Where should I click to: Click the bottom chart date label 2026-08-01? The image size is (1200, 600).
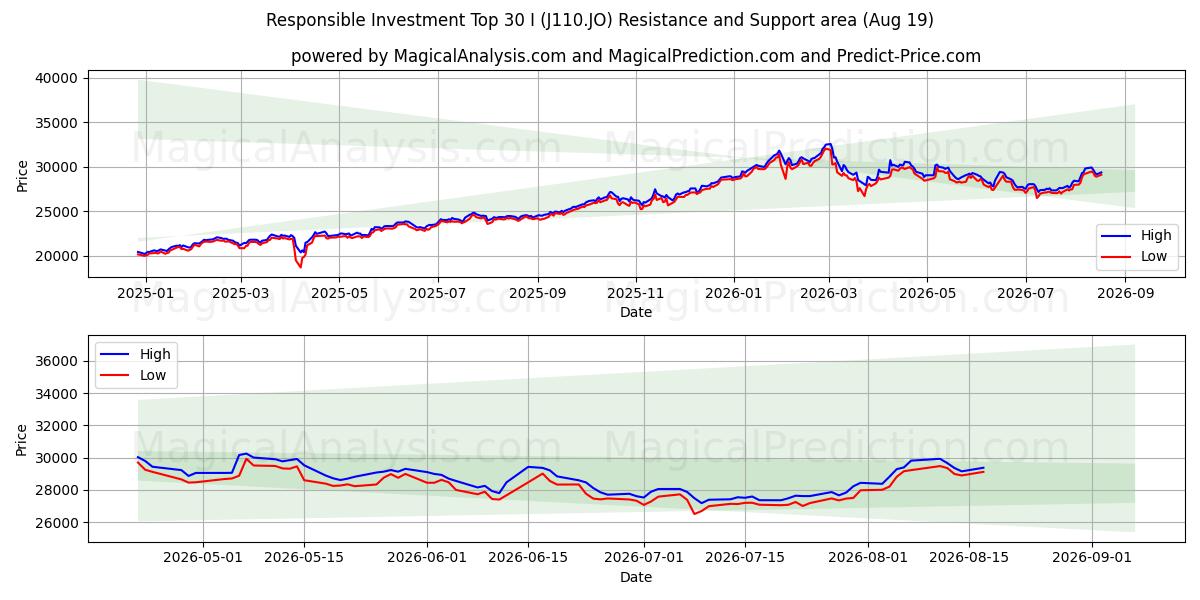(x=867, y=560)
